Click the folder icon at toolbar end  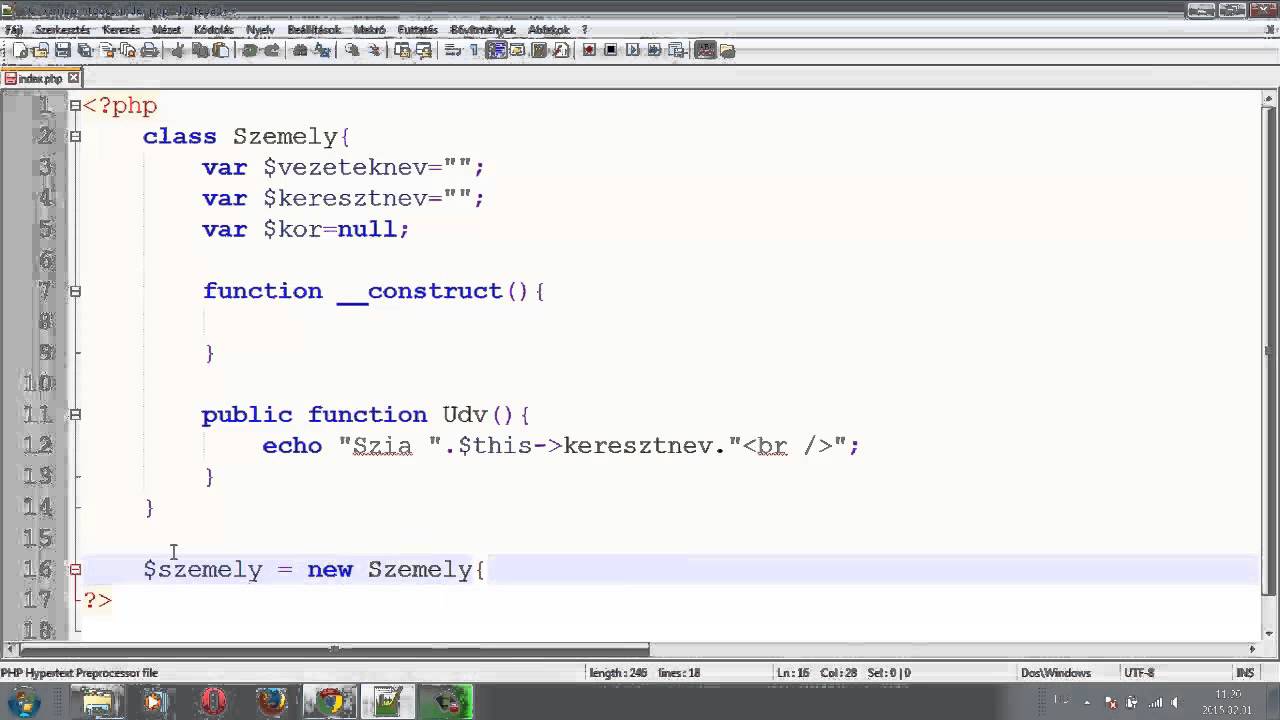coord(727,50)
